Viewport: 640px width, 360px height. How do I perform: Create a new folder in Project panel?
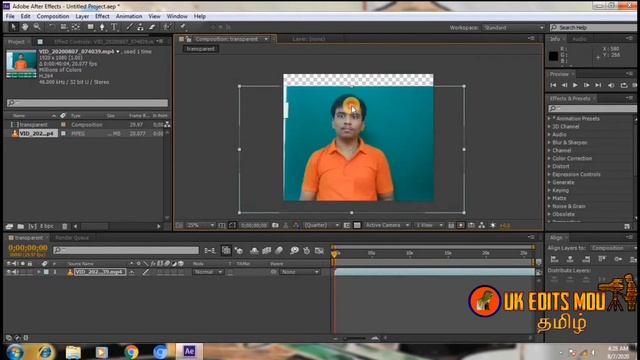pos(20,226)
